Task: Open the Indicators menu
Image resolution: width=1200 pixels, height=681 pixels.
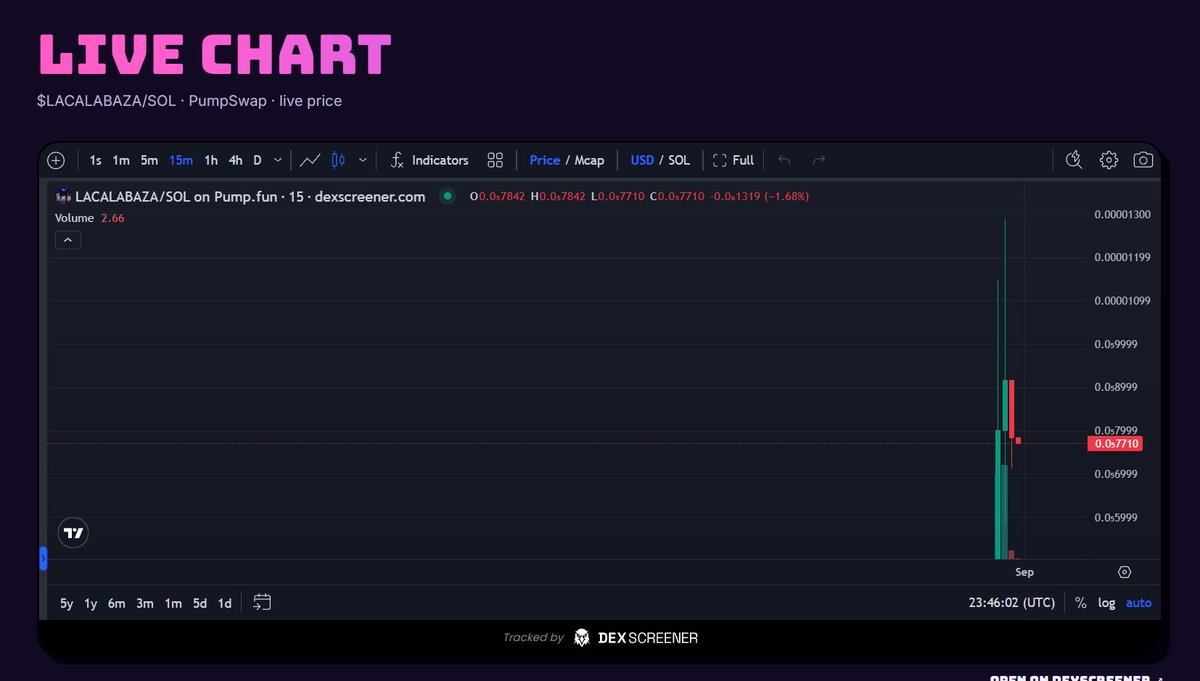Action: [x=429, y=160]
